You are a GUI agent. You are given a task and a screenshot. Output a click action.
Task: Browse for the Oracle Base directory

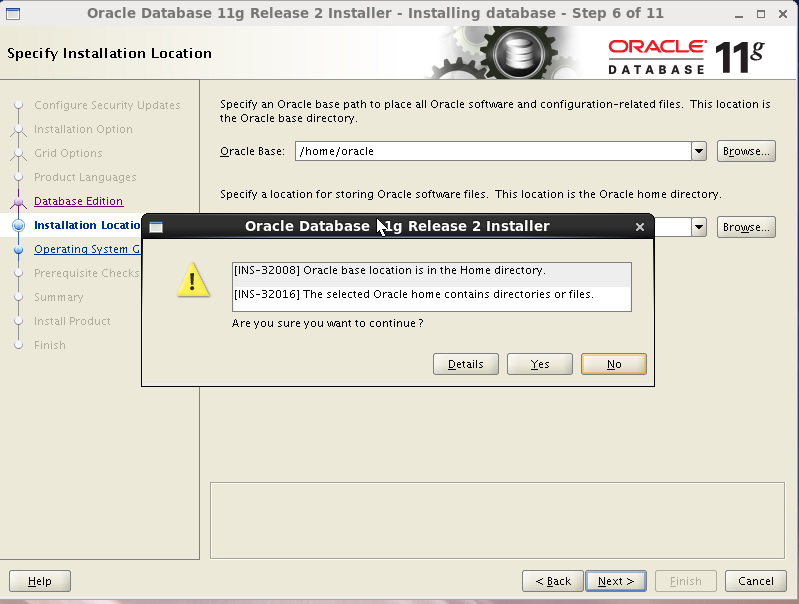pyautogui.click(x=746, y=151)
